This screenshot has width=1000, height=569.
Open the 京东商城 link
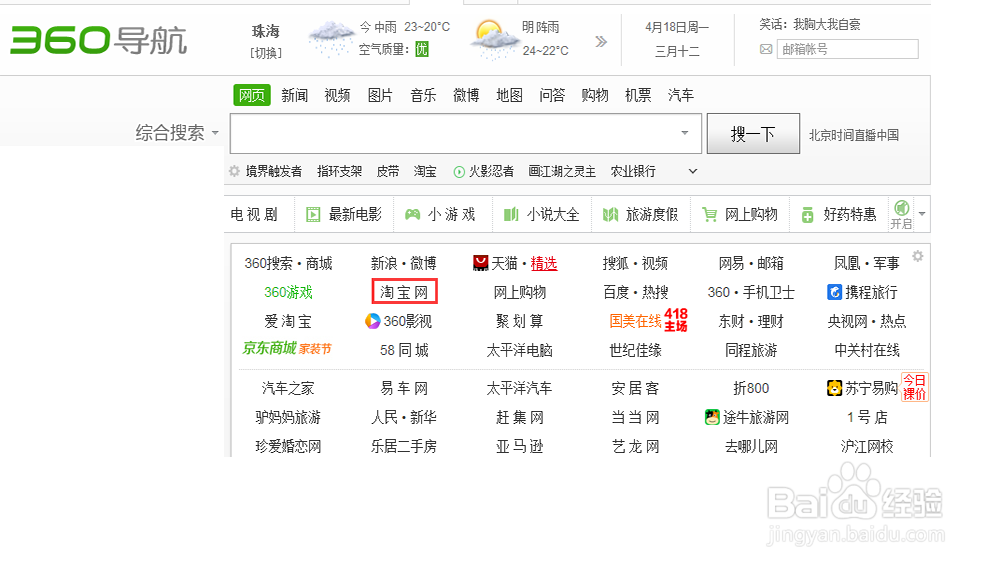click(x=270, y=348)
